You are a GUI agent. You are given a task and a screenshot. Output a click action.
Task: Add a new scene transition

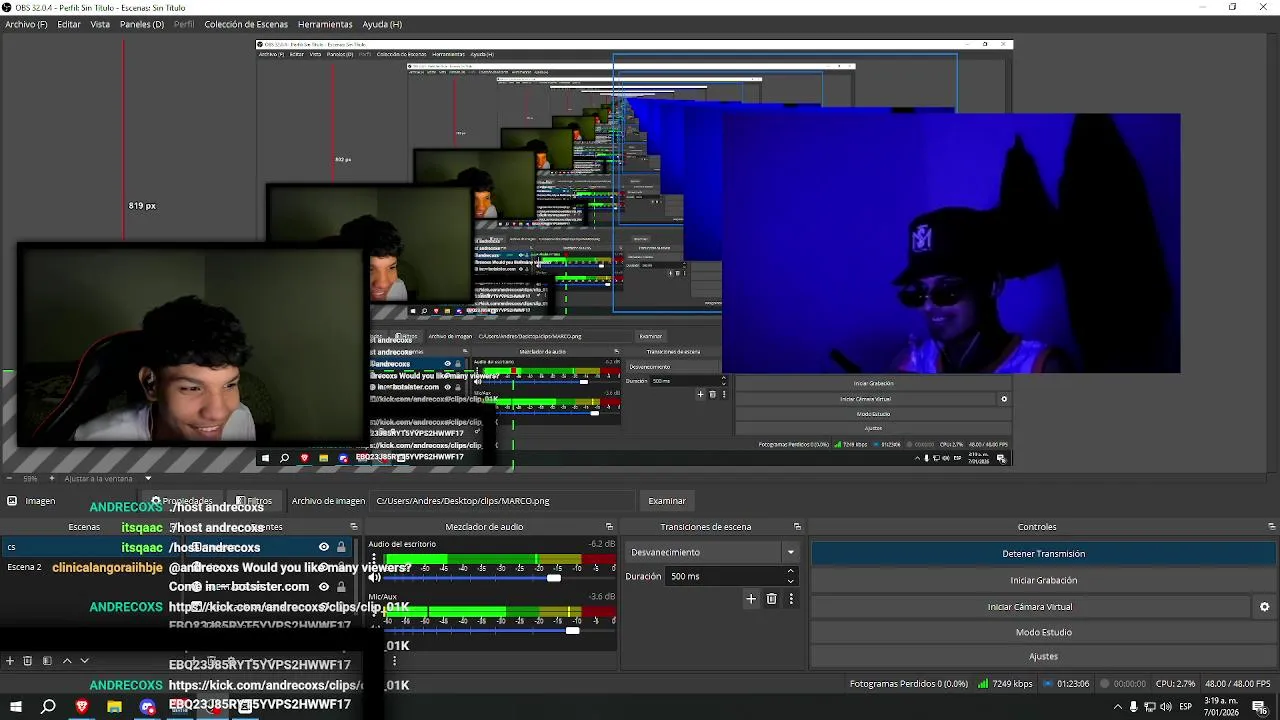(x=751, y=599)
